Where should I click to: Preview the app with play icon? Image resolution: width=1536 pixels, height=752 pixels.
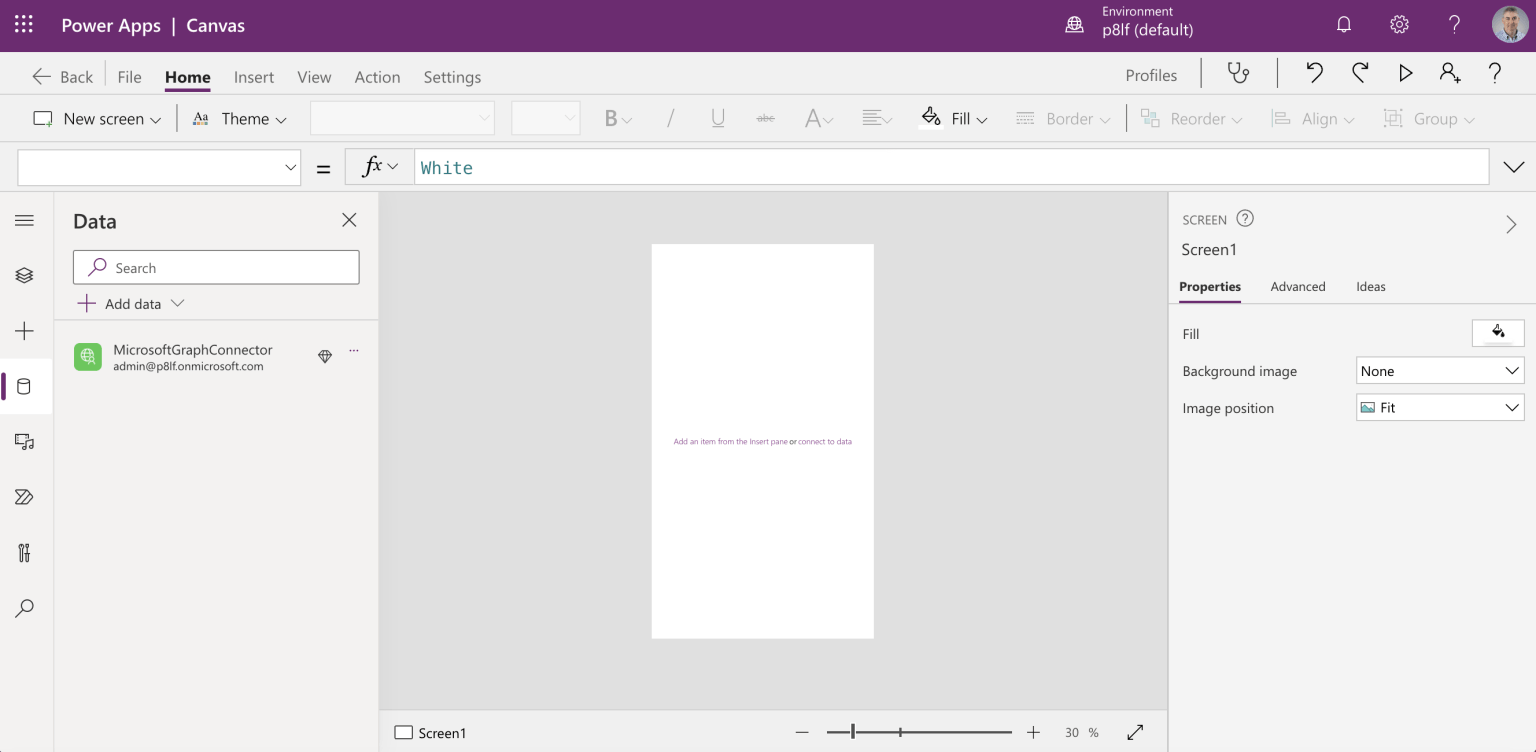(1405, 73)
